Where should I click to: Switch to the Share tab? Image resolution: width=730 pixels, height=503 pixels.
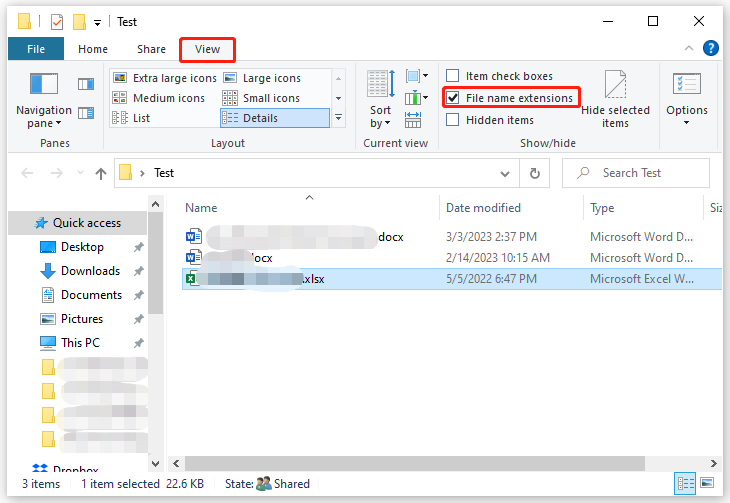click(151, 49)
